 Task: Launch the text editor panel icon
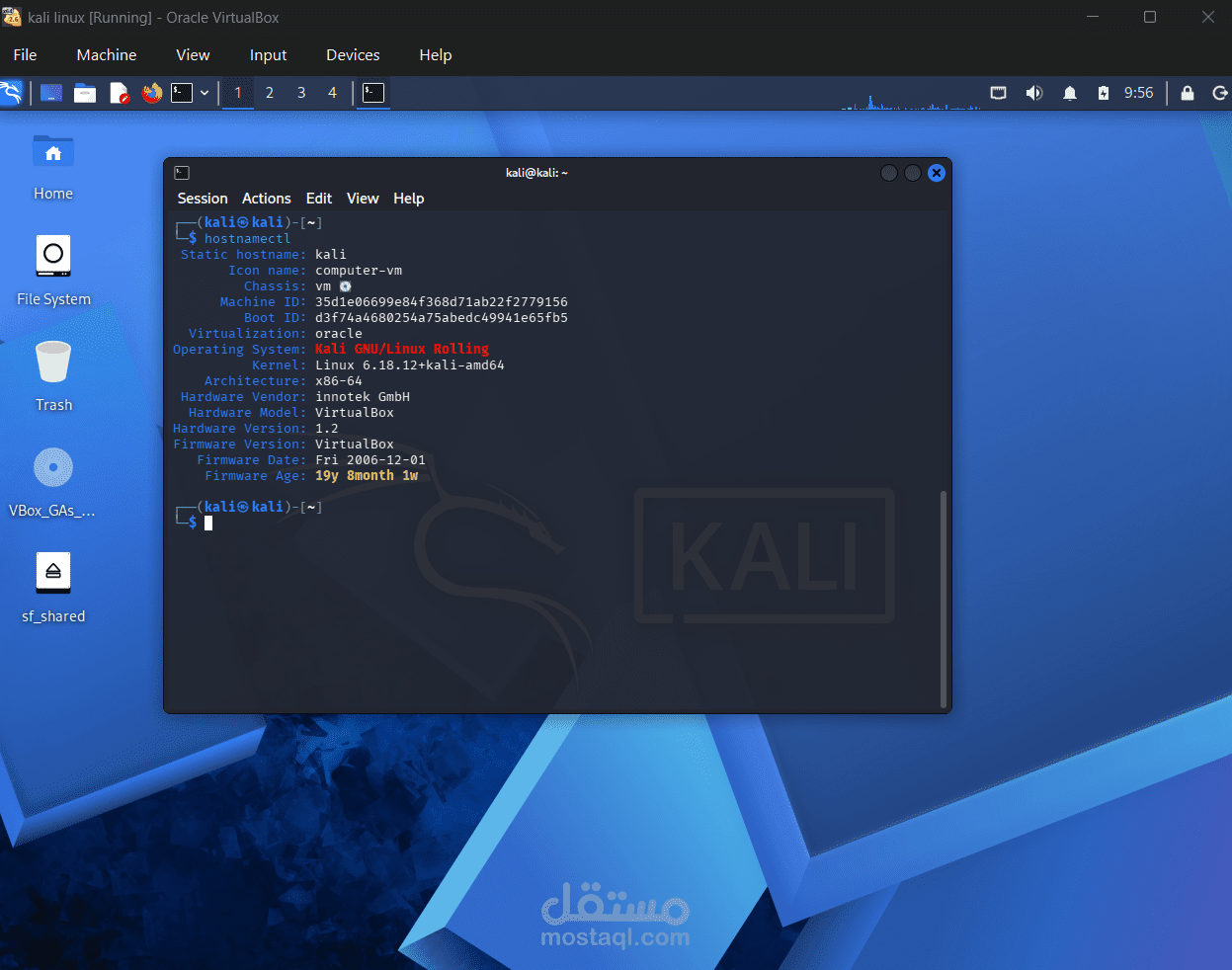click(x=119, y=93)
